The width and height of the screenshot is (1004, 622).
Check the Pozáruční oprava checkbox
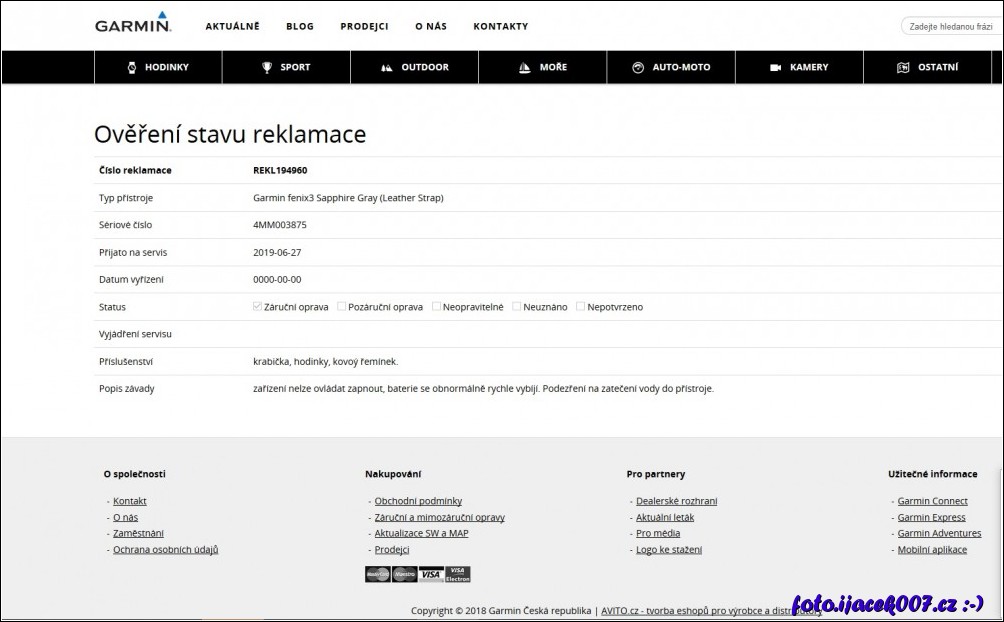[342, 307]
